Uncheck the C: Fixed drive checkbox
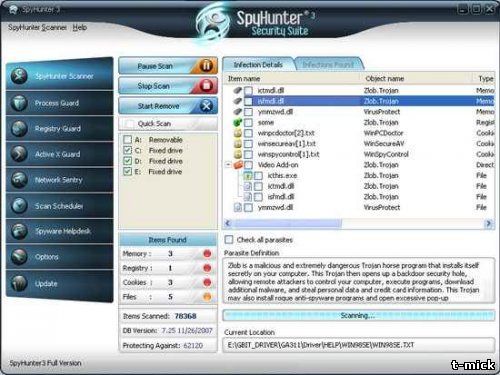This screenshot has height=375, width=500. pyautogui.click(x=127, y=150)
